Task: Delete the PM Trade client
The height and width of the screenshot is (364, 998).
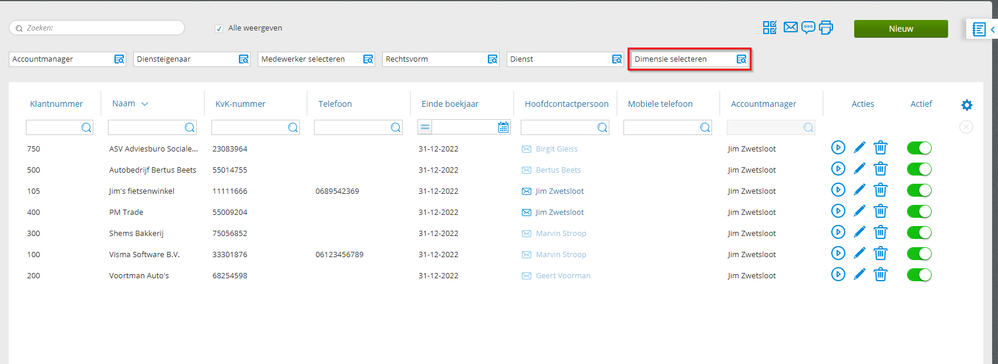Action: (880, 211)
